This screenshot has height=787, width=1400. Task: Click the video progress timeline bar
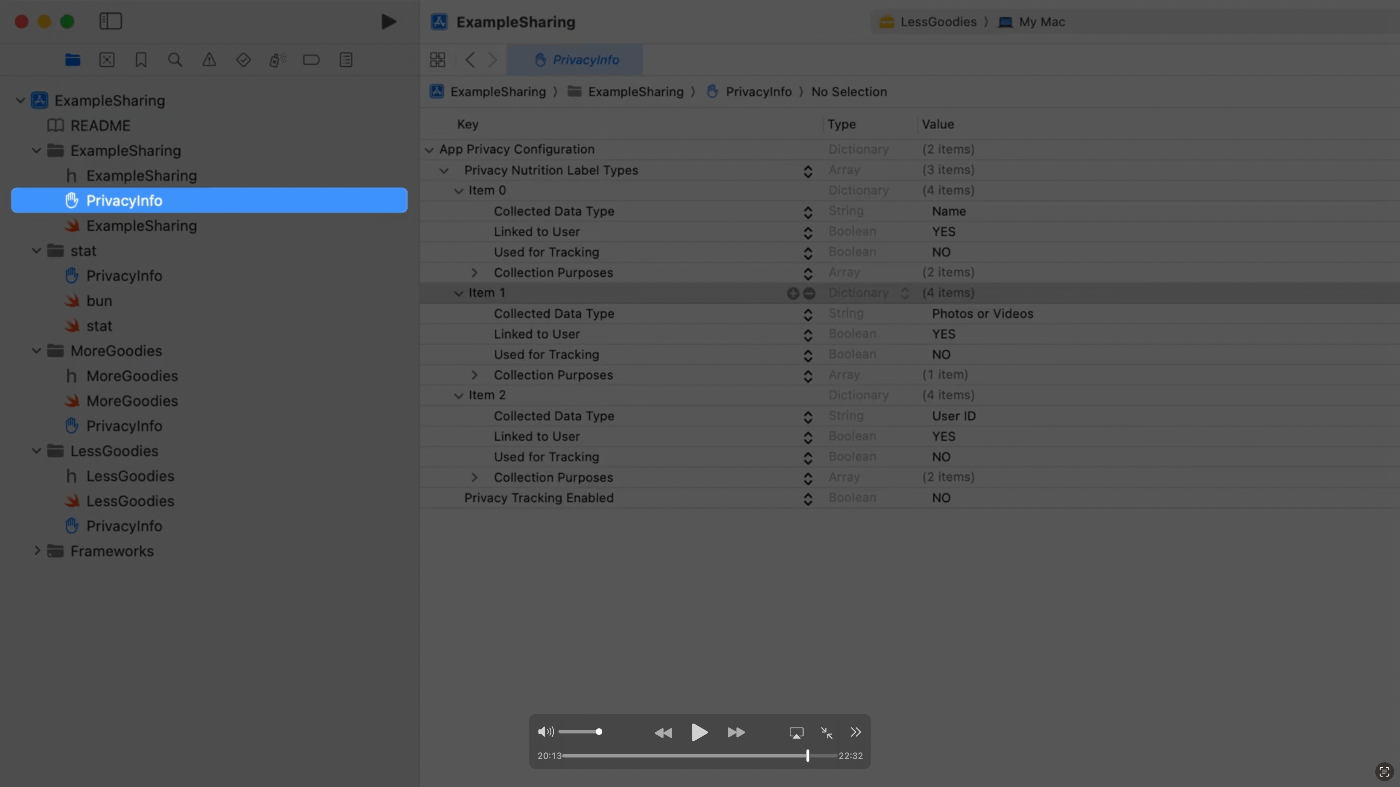(699, 756)
